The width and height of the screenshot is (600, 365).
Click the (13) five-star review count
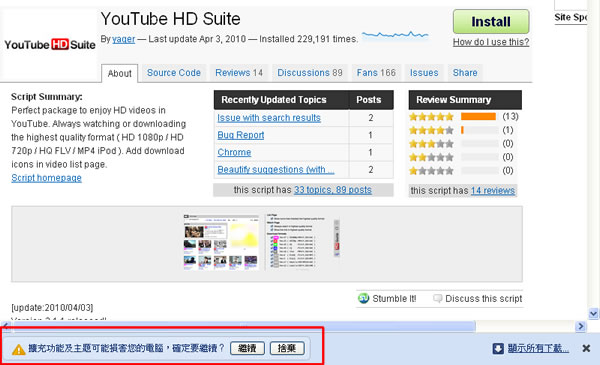510,116
